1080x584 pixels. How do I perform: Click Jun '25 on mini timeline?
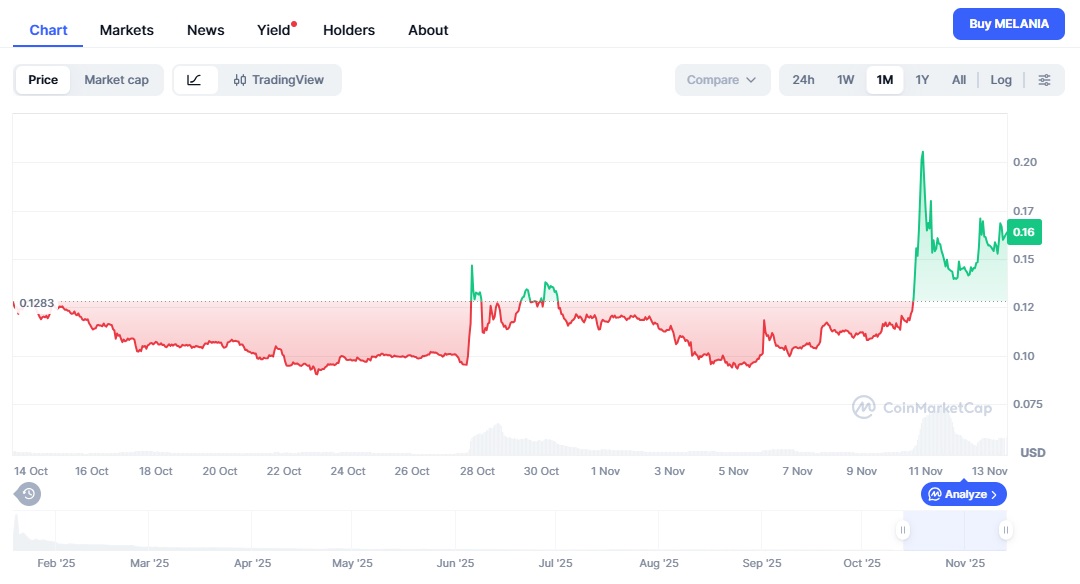[x=455, y=563]
